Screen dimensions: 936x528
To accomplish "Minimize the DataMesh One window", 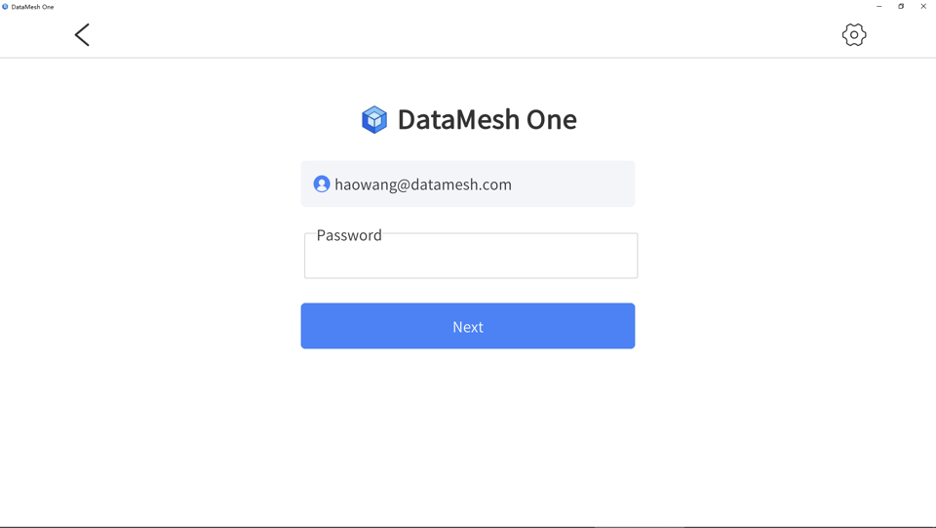I will click(879, 7).
